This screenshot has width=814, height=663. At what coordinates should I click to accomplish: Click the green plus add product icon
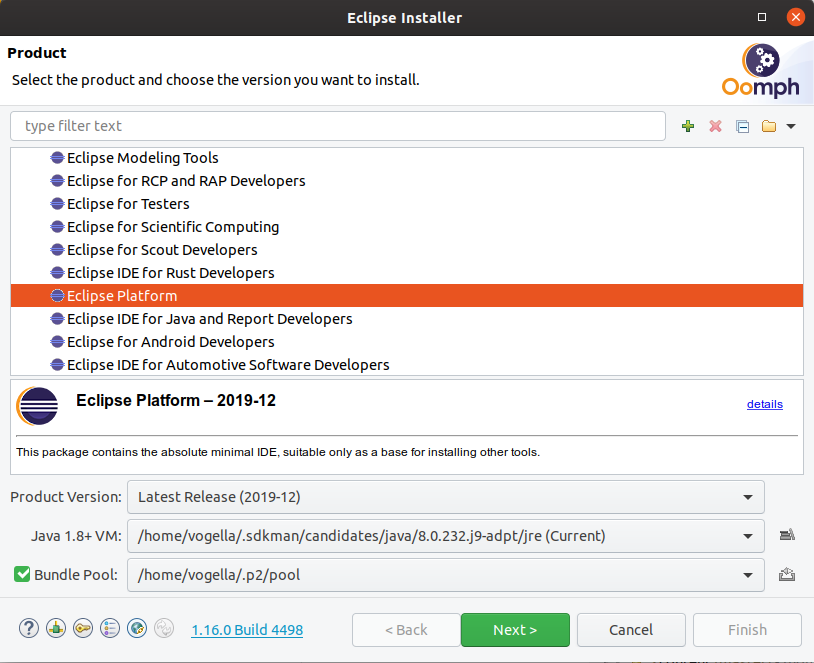pos(688,126)
